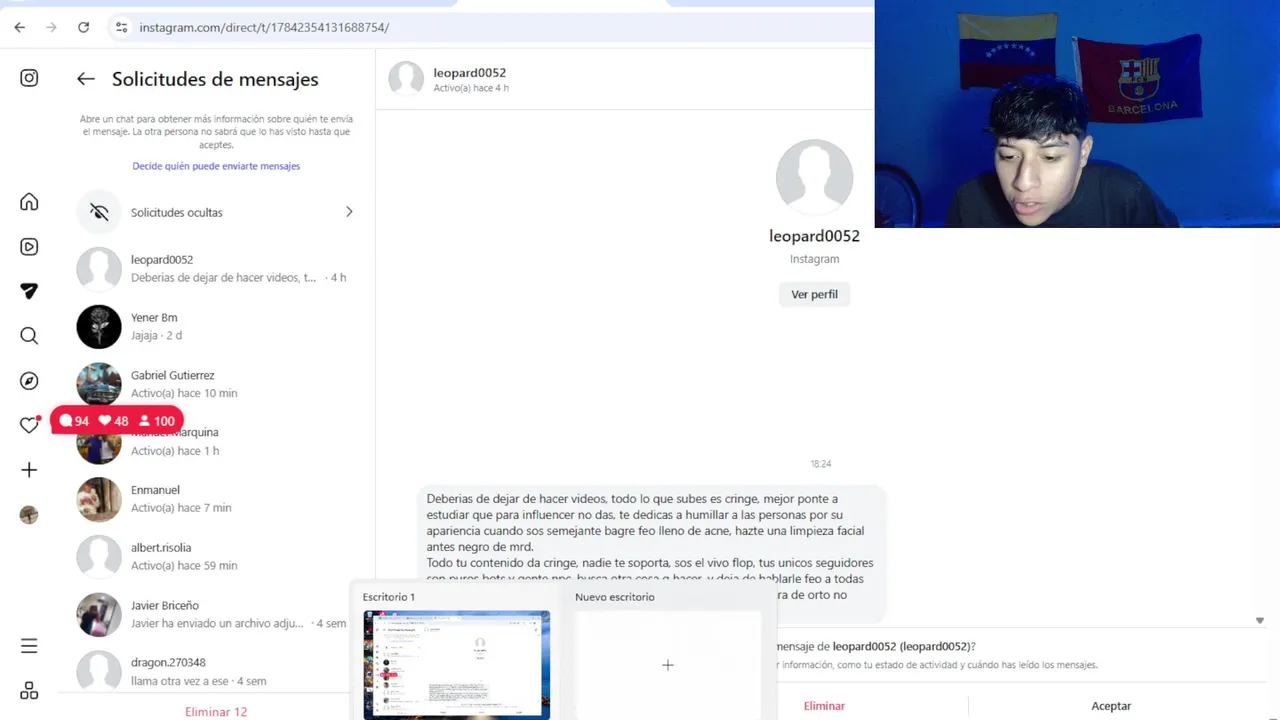Click Eliminar 12 link
Screen dimensions: 1280x720
[x=216, y=712]
